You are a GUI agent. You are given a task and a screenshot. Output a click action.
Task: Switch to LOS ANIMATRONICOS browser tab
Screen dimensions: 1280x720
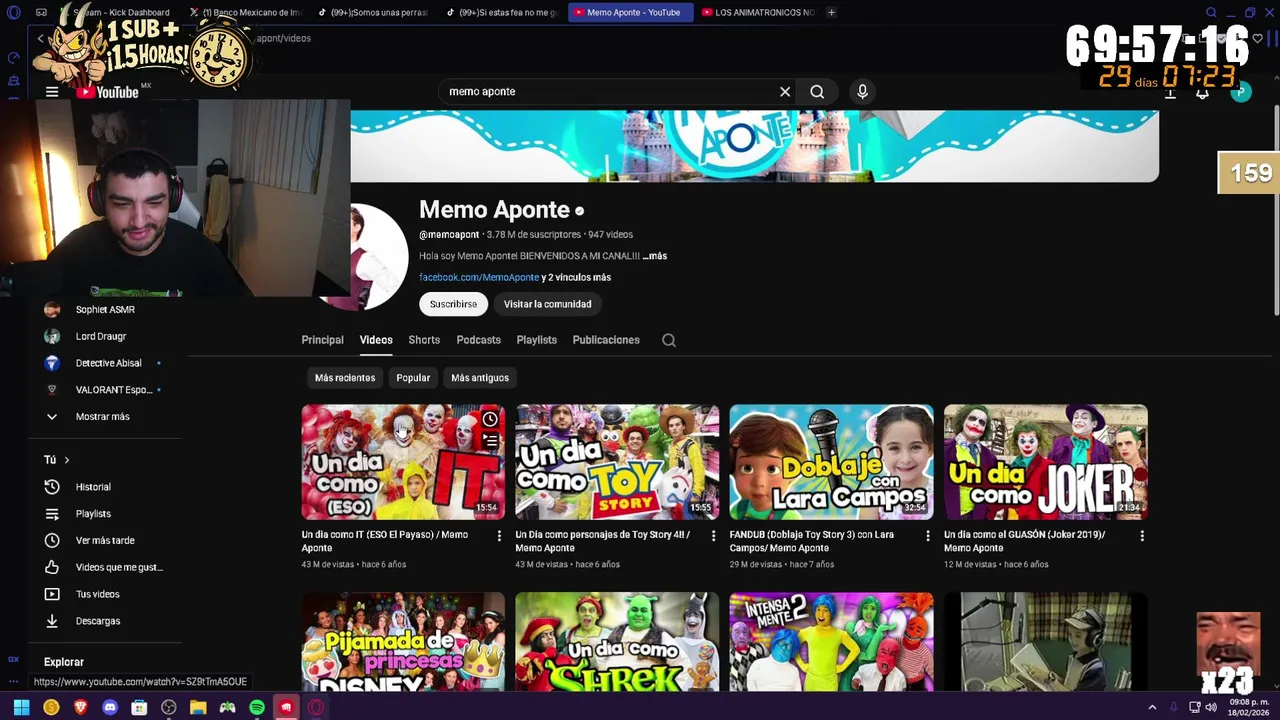coord(758,12)
